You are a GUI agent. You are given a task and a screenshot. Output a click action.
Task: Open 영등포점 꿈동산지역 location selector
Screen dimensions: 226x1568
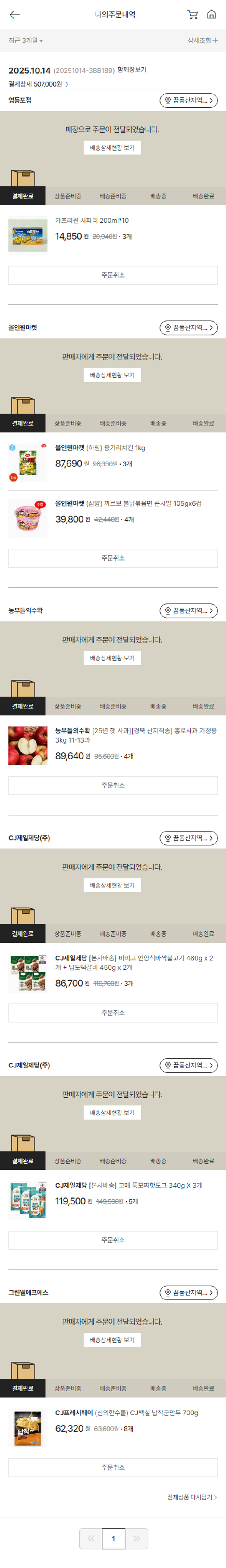(188, 100)
